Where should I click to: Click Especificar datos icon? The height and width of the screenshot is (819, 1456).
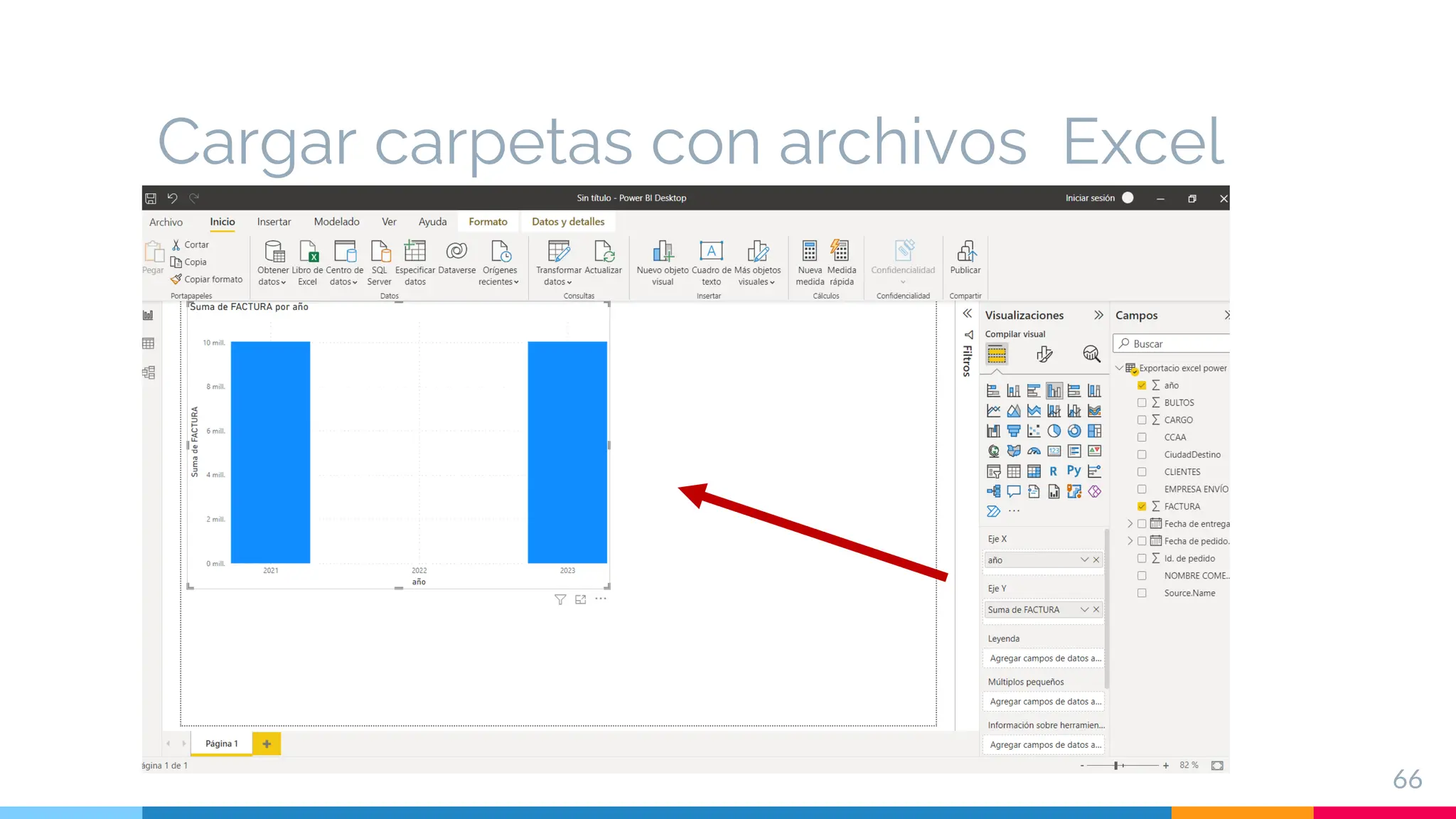pyautogui.click(x=415, y=251)
